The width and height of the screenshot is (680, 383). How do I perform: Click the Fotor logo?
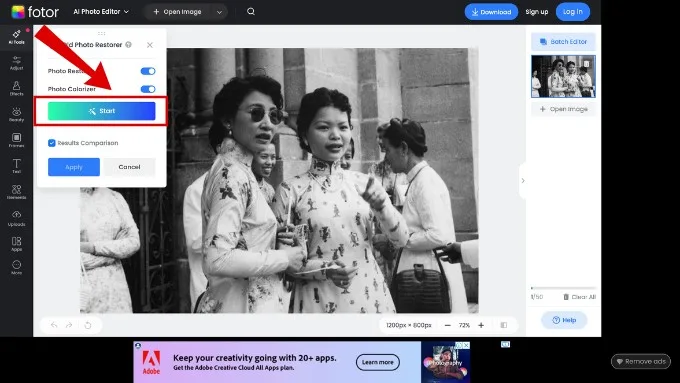pos(35,12)
